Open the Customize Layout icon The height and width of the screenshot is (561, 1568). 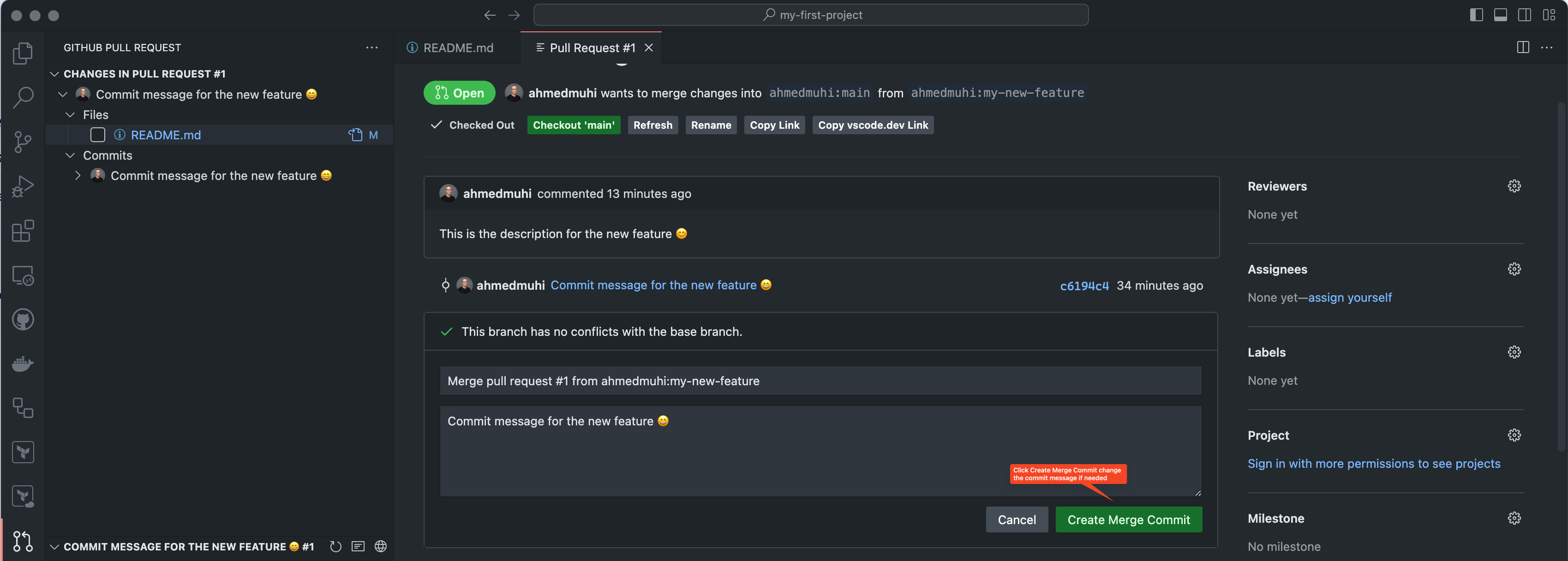tap(1549, 15)
